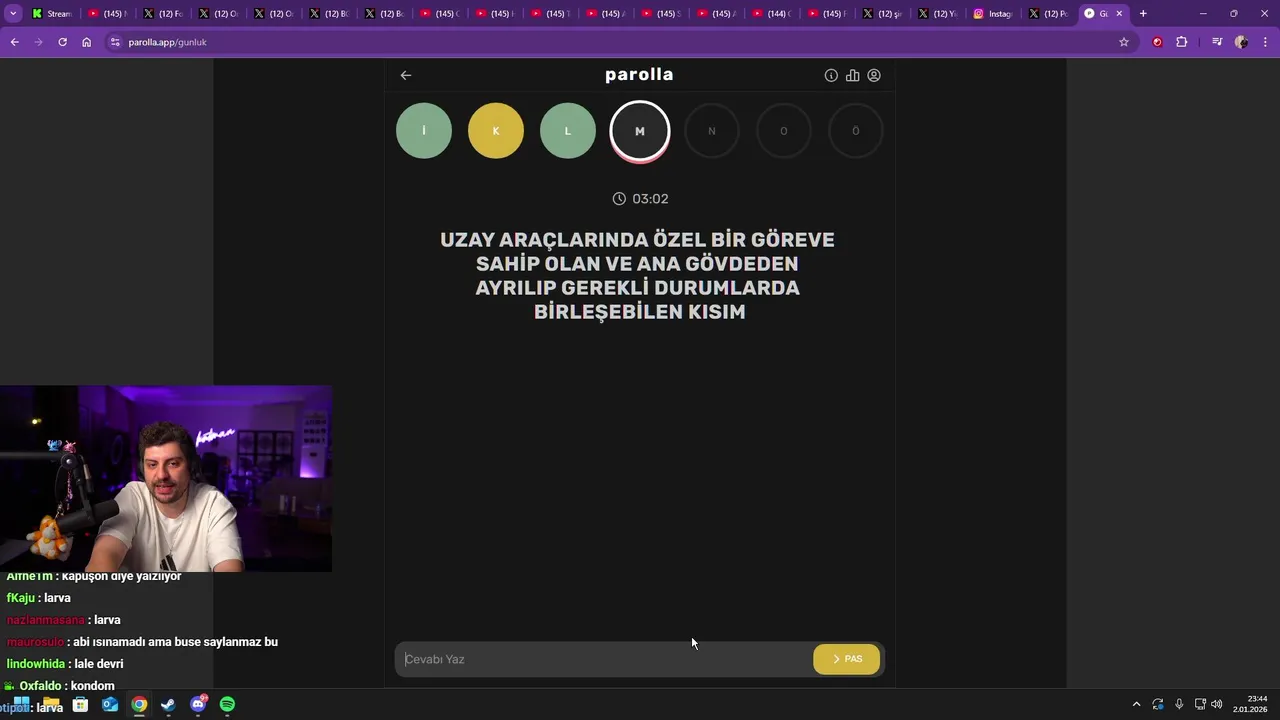Image resolution: width=1280 pixels, height=720 pixels.
Task: Select the dim N letter circle
Action: tap(712, 131)
